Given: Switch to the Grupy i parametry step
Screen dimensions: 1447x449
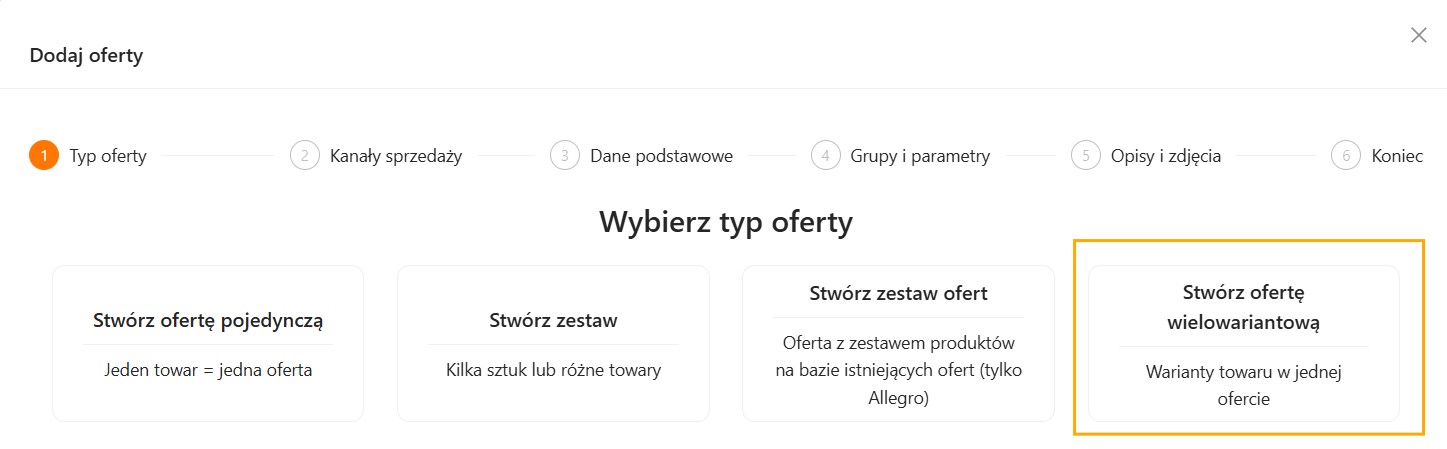Looking at the screenshot, I should pos(920,156).
